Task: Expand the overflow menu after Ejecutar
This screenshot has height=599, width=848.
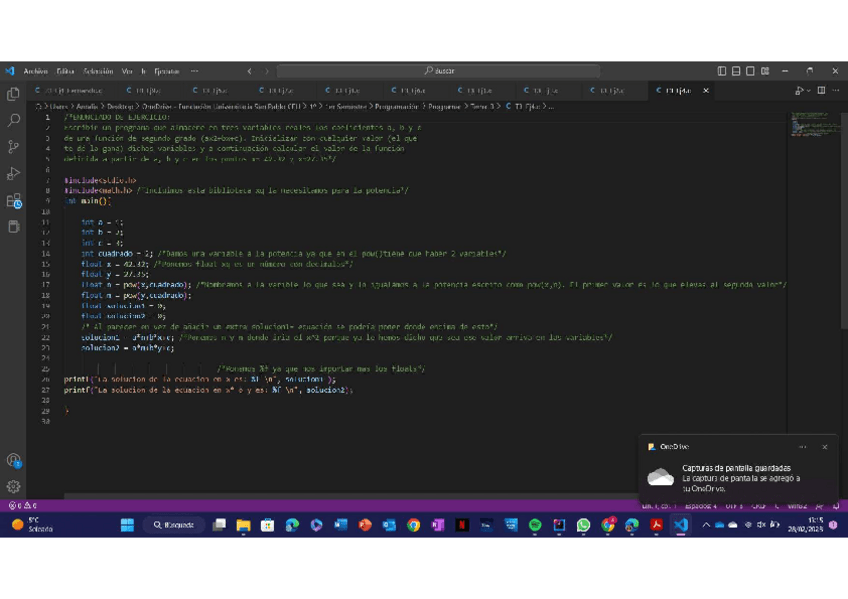Action: [194, 71]
